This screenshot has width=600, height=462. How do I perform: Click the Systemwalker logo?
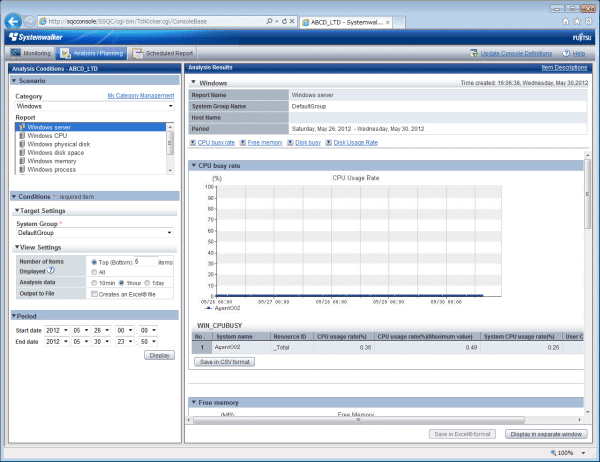(x=36, y=37)
